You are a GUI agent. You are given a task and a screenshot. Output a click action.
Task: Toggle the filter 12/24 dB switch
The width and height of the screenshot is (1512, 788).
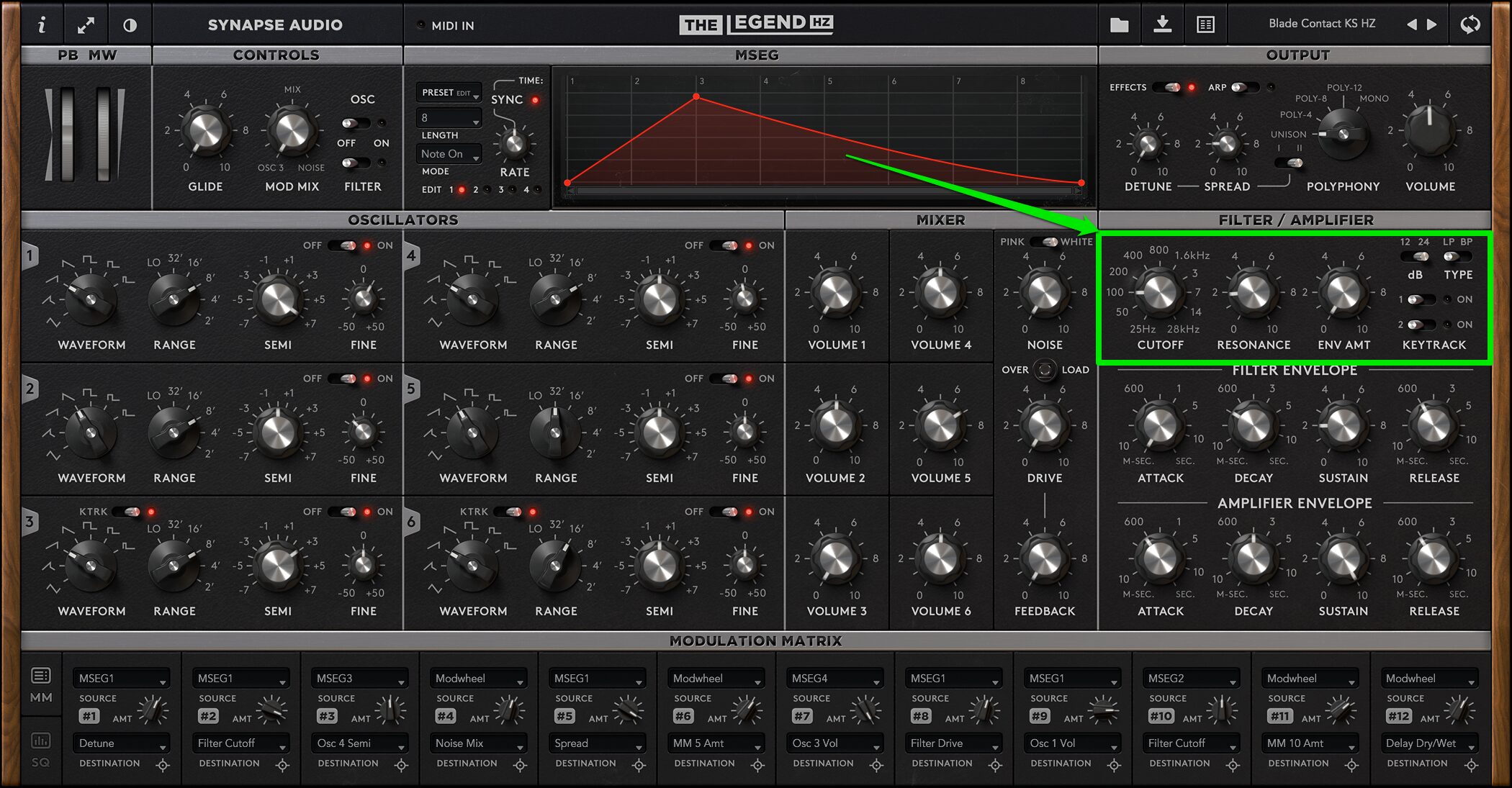point(1416,257)
